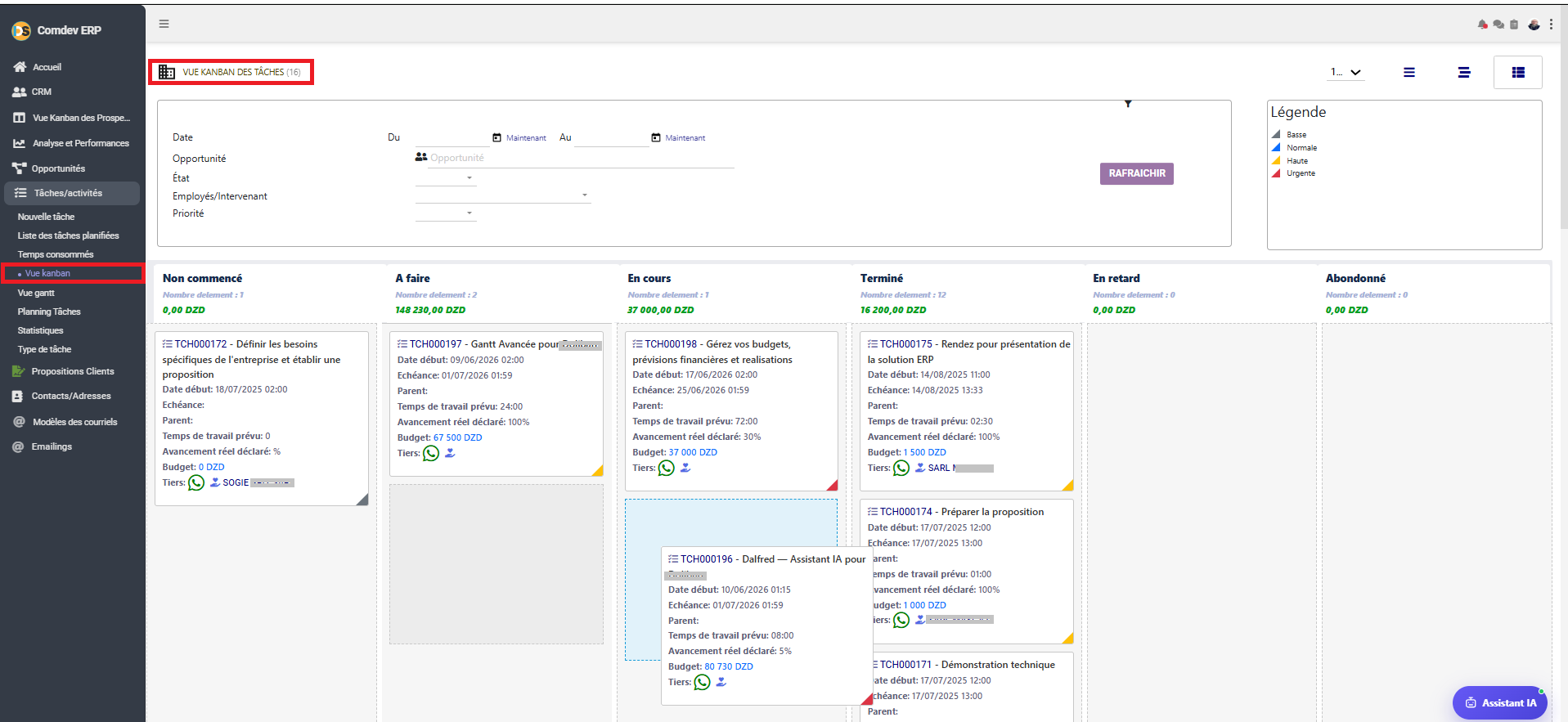Open the Priorité dropdown
The width and height of the screenshot is (1568, 722).
coord(446,213)
